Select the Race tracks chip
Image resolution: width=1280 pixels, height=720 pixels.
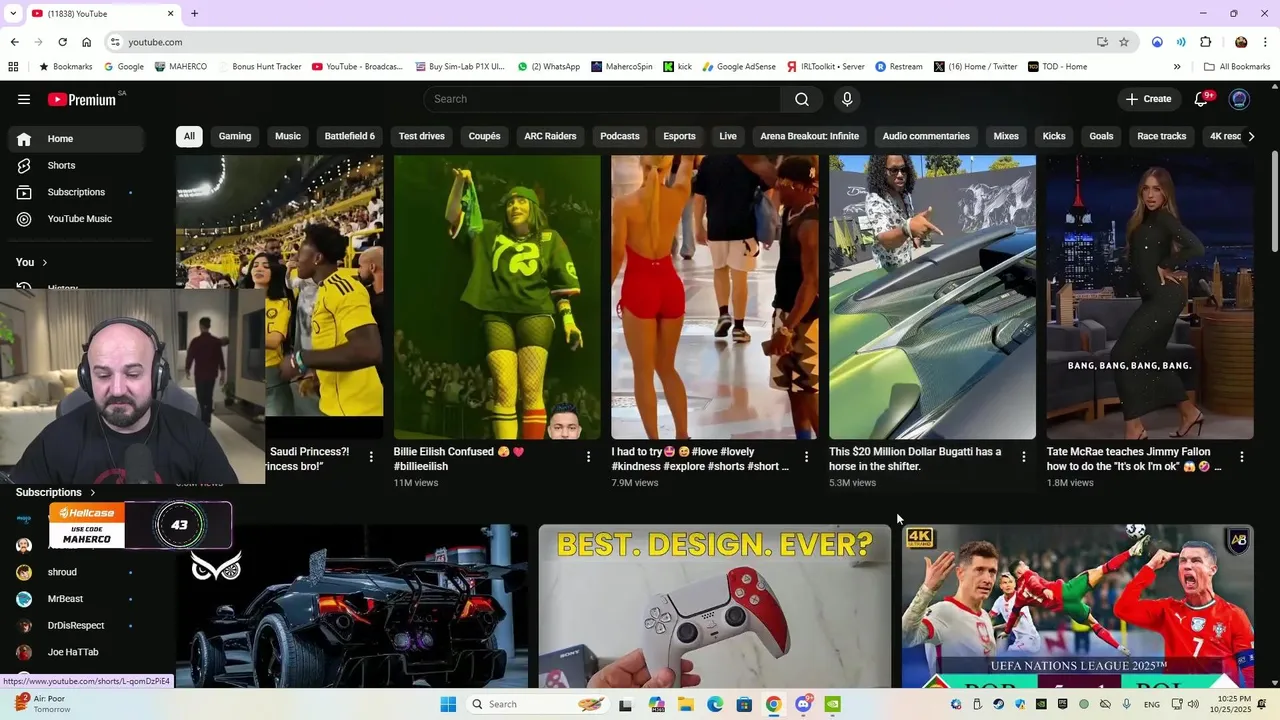(x=1161, y=136)
